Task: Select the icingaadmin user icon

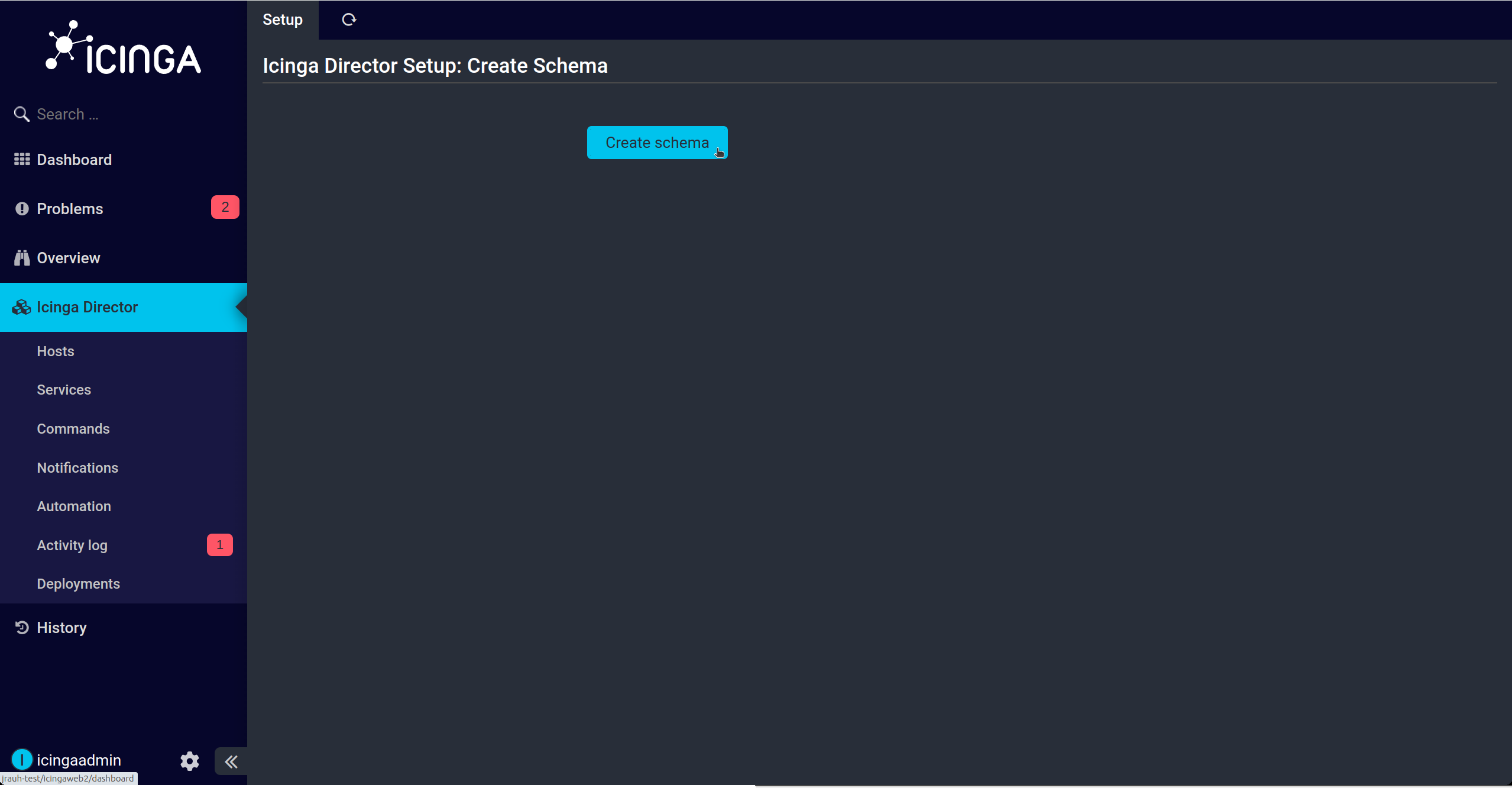Action: tap(21, 761)
